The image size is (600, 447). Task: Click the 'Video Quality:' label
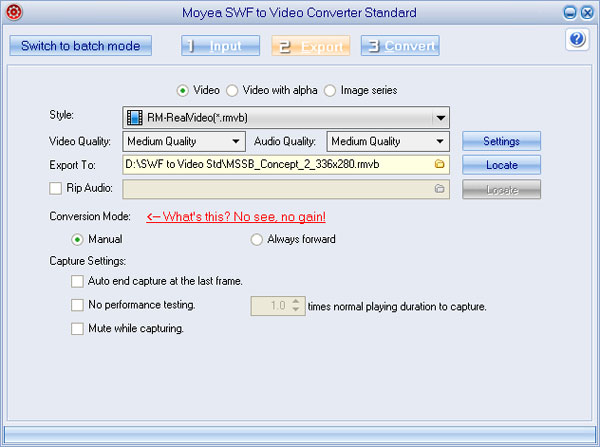coord(80,142)
